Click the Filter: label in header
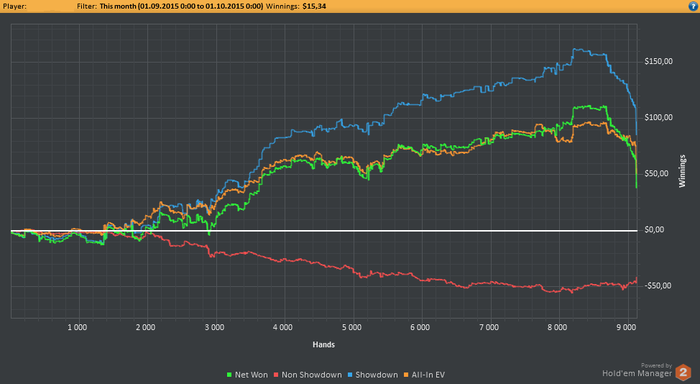Image resolution: width=700 pixels, height=384 pixels. (87, 6)
